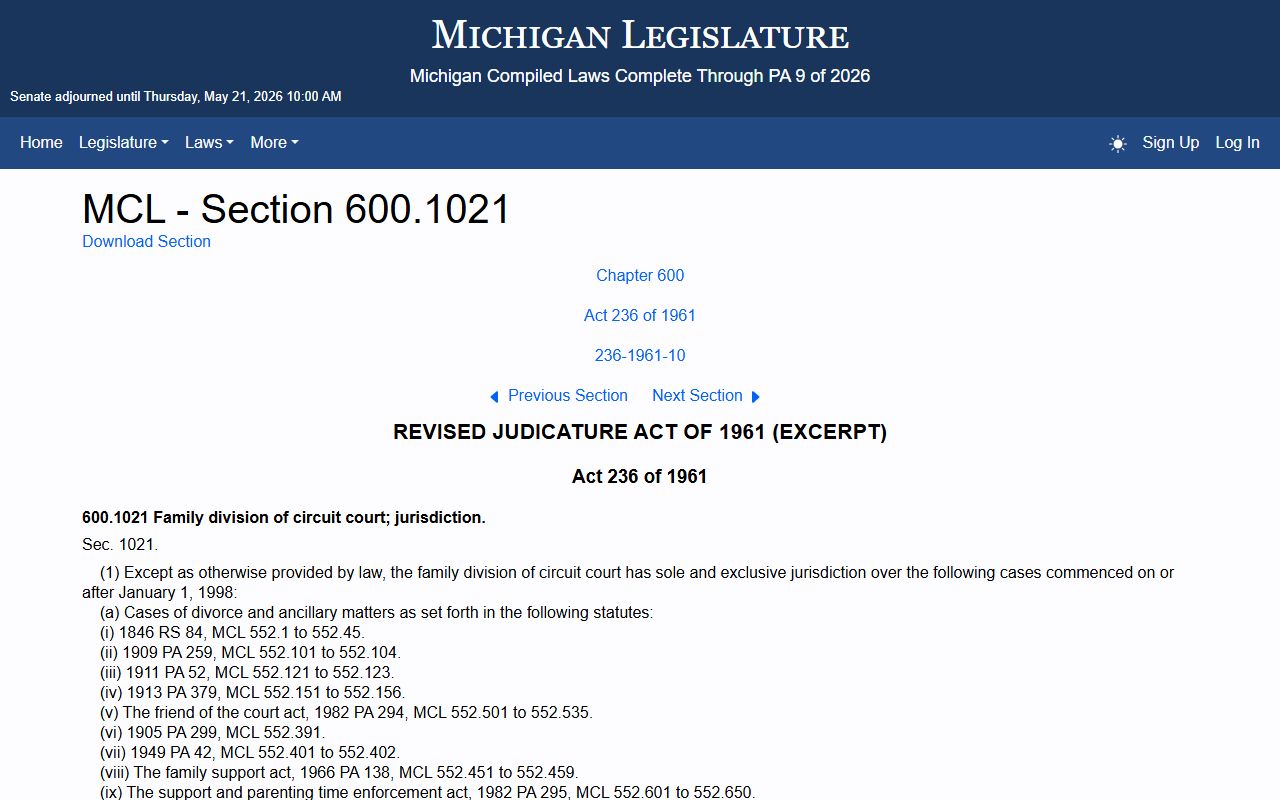
Task: Click the family support act line
Action: click(339, 773)
